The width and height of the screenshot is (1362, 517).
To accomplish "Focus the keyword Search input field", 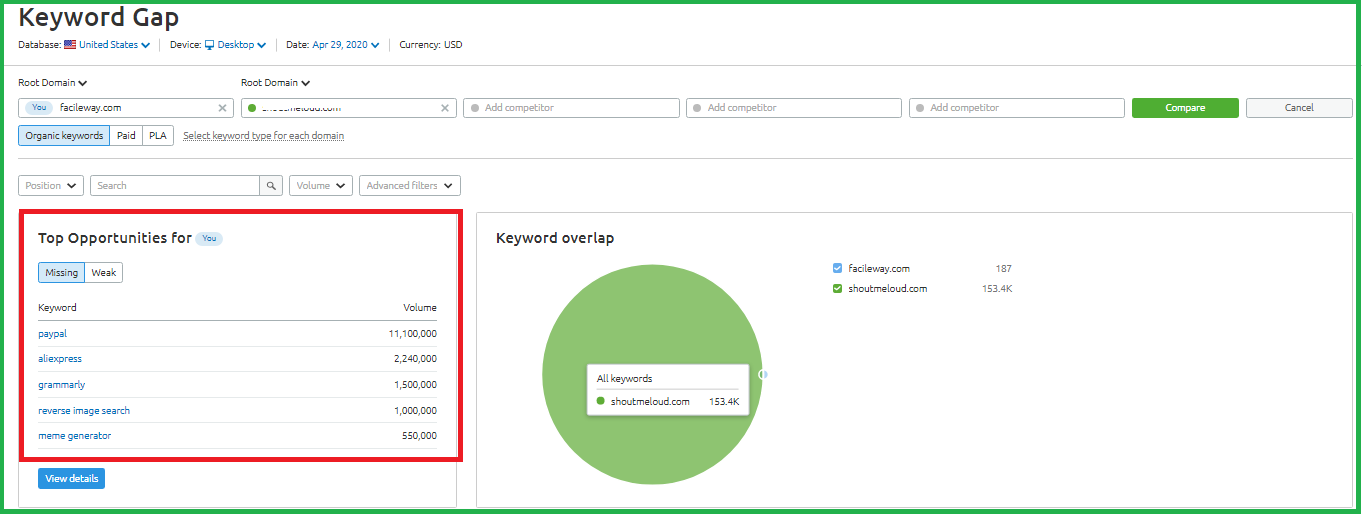I will 175,186.
